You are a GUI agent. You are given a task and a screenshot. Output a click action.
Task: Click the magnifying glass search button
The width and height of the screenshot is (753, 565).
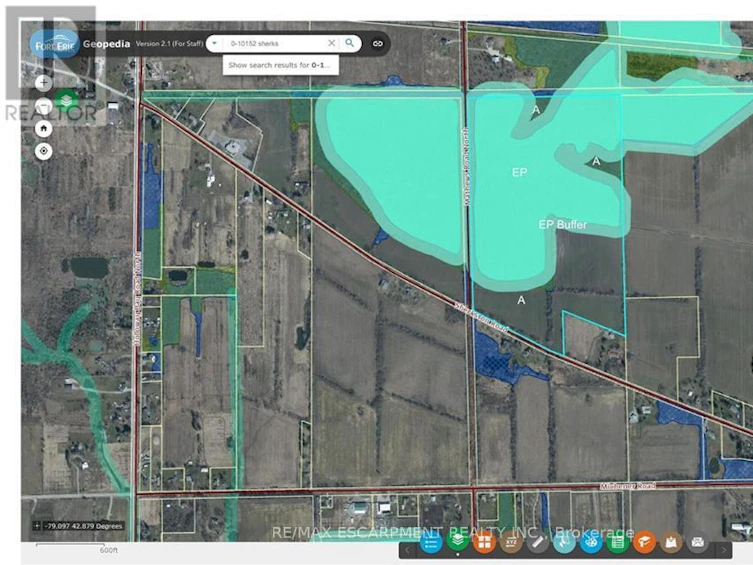350,43
